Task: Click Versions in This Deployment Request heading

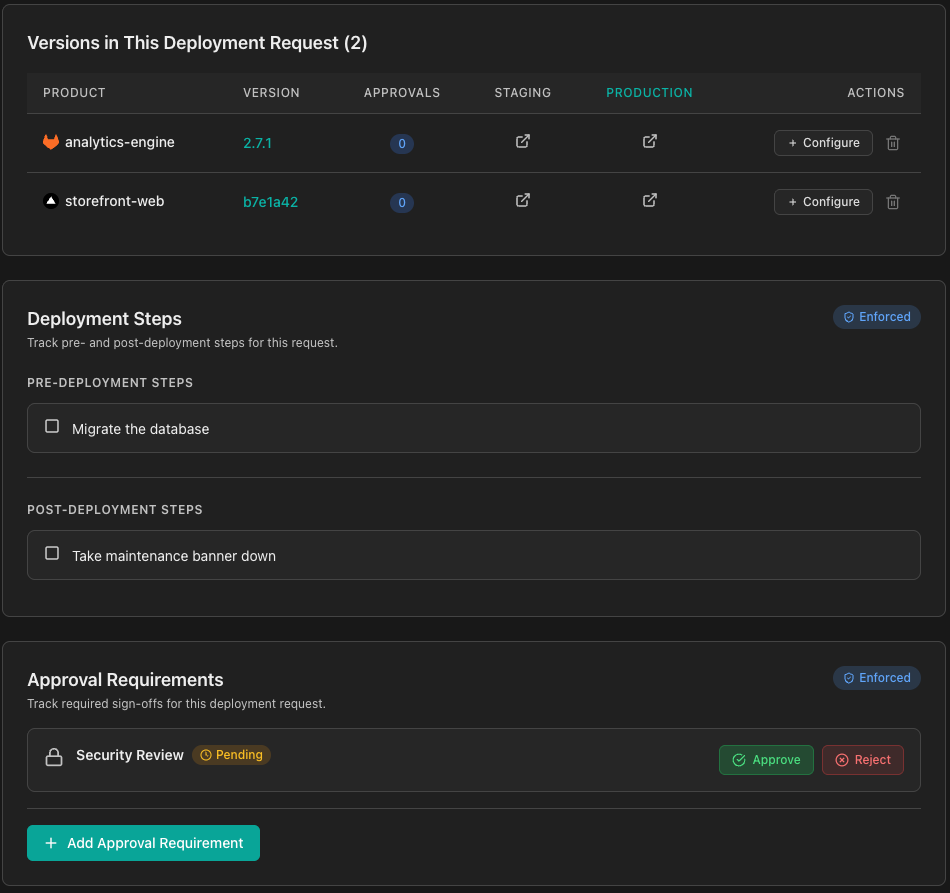Action: (x=197, y=43)
